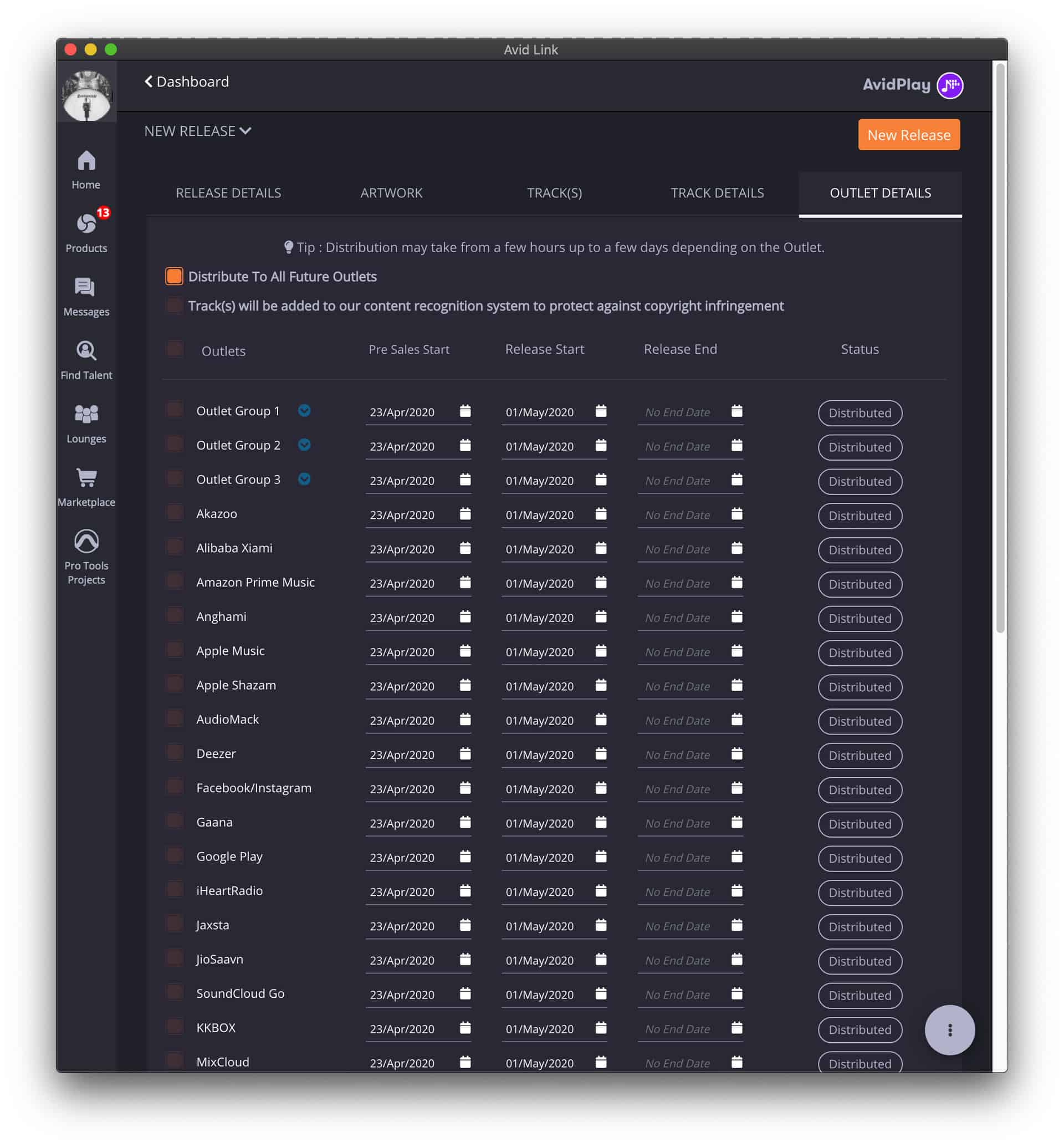Viewport: 1064px width, 1147px height.
Task: Open Find Talent search
Action: (x=86, y=360)
